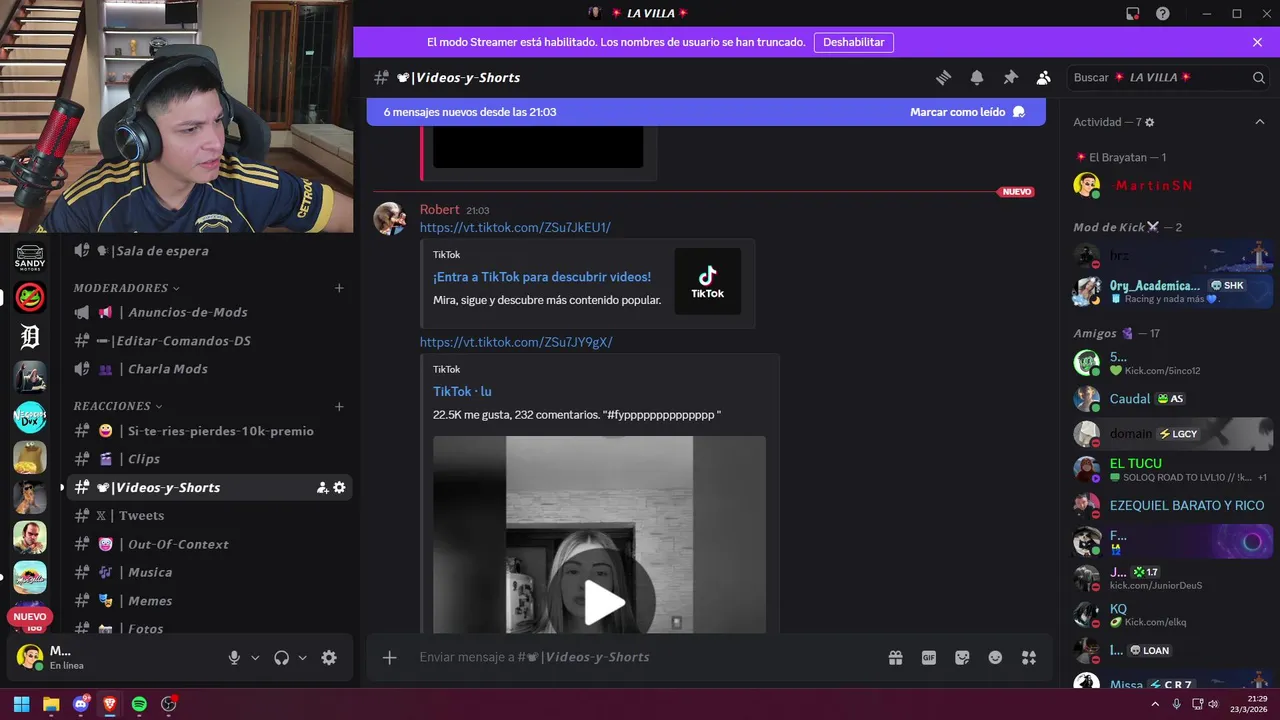Image resolution: width=1280 pixels, height=720 pixels.
Task: Select the crossed-out frog server icon
Action: pos(30,297)
